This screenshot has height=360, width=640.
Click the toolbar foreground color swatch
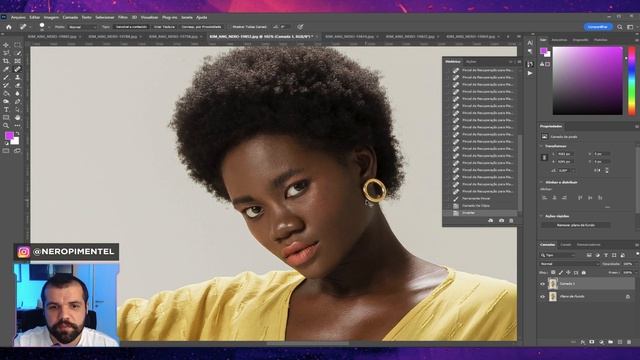pos(9,136)
